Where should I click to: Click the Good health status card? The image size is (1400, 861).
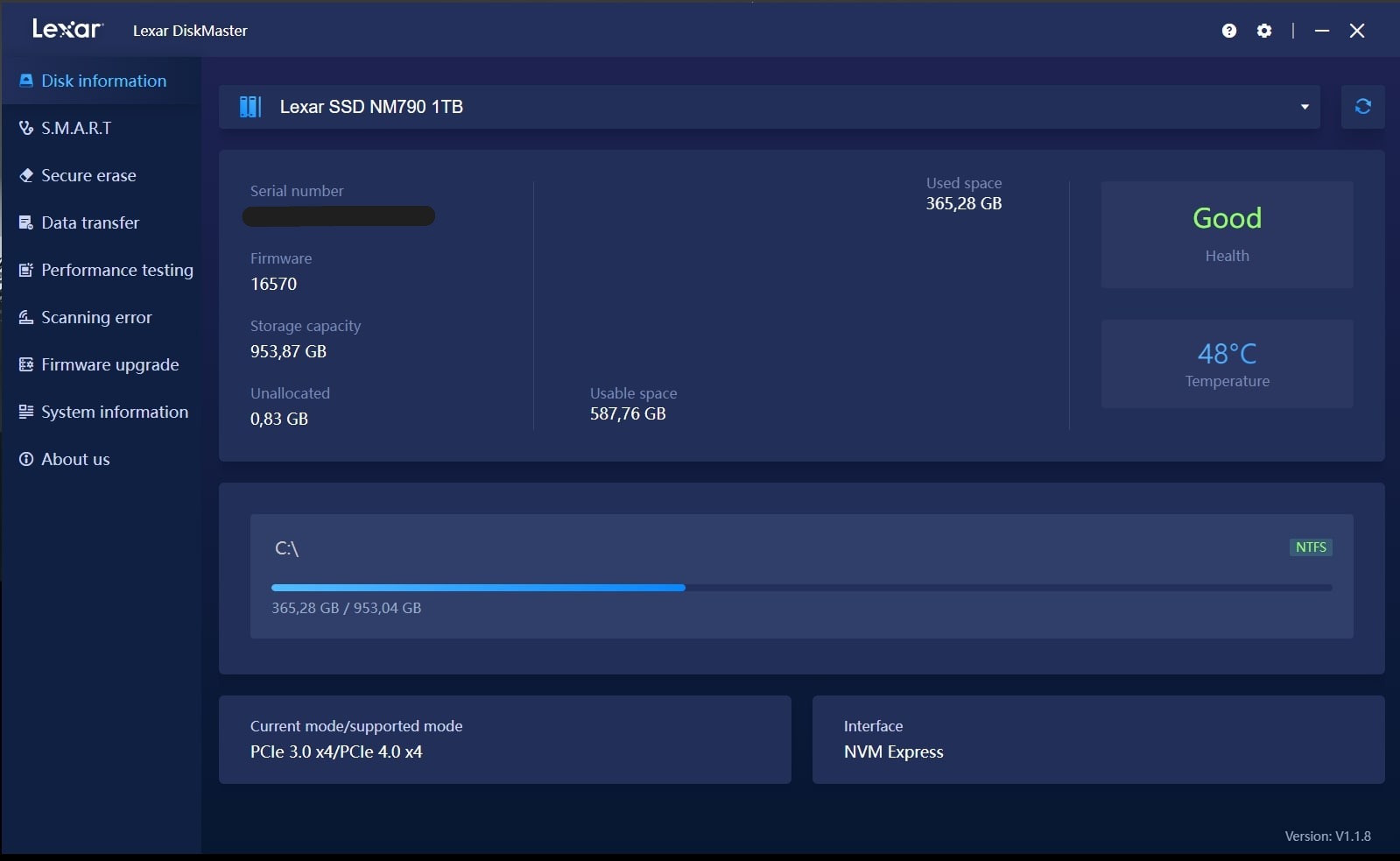click(1227, 234)
